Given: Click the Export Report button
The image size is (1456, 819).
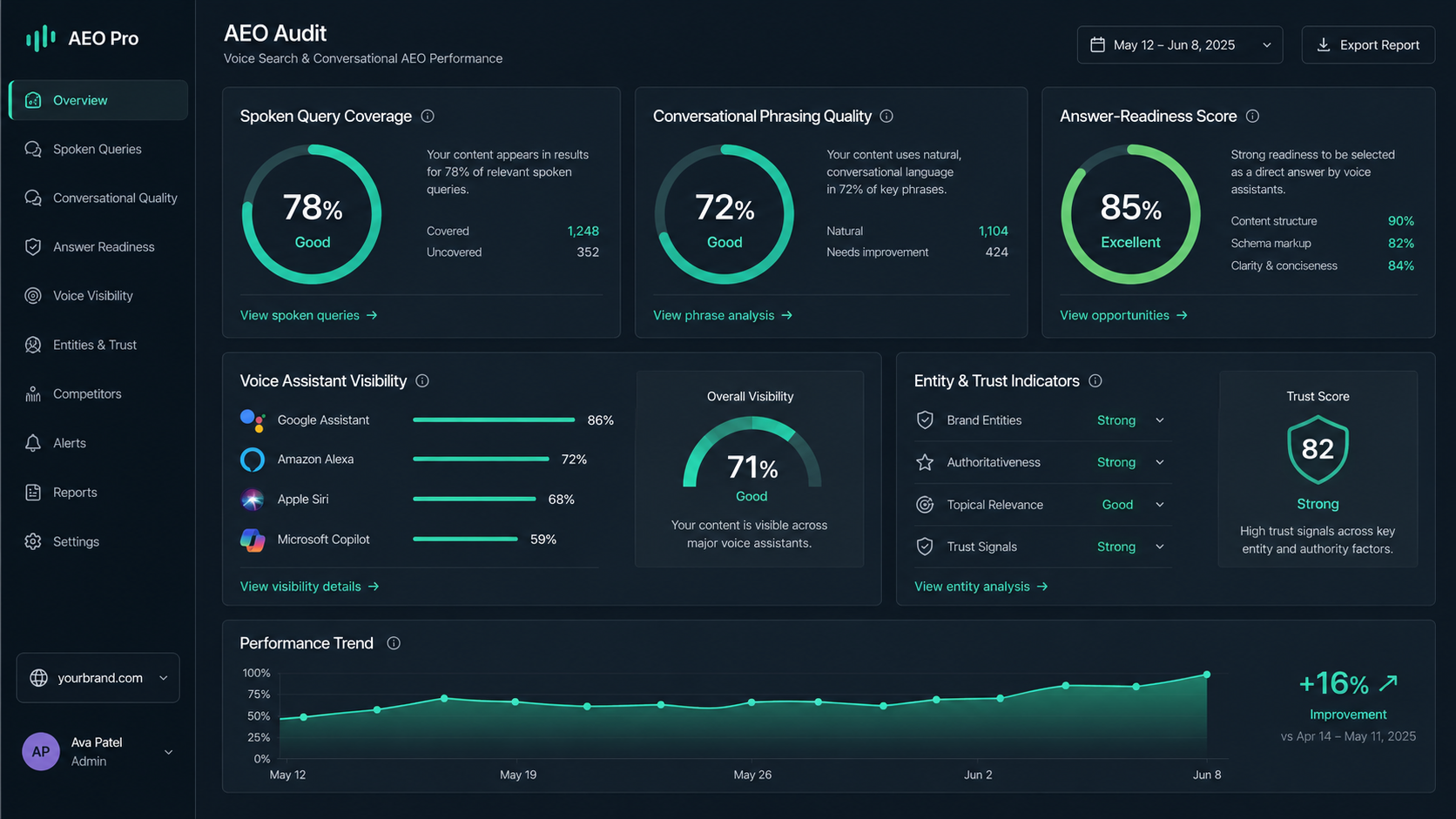Looking at the screenshot, I should point(1368,44).
